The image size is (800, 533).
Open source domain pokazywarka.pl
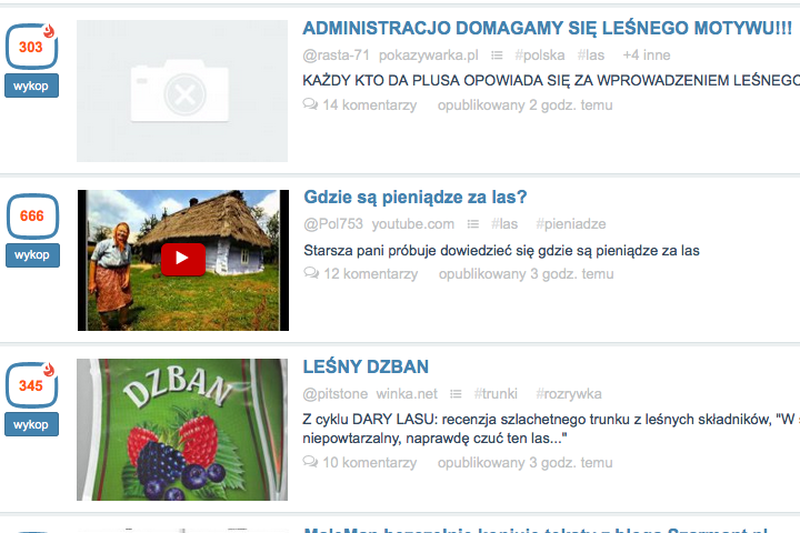[429, 55]
